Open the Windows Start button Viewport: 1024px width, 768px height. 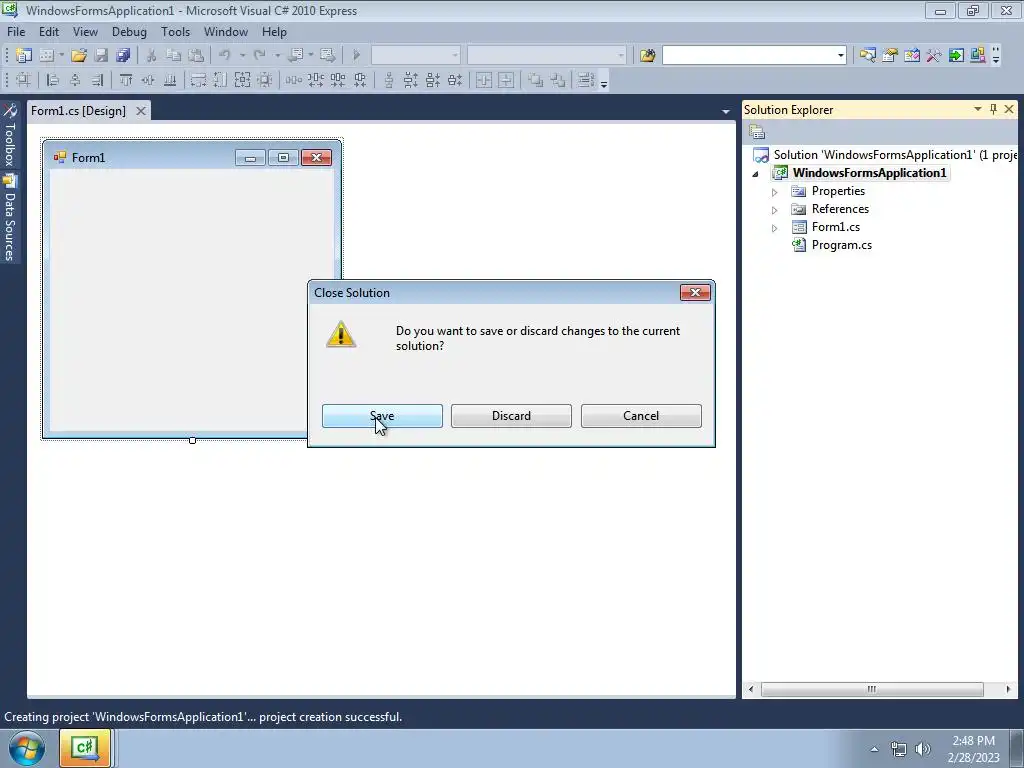point(27,748)
